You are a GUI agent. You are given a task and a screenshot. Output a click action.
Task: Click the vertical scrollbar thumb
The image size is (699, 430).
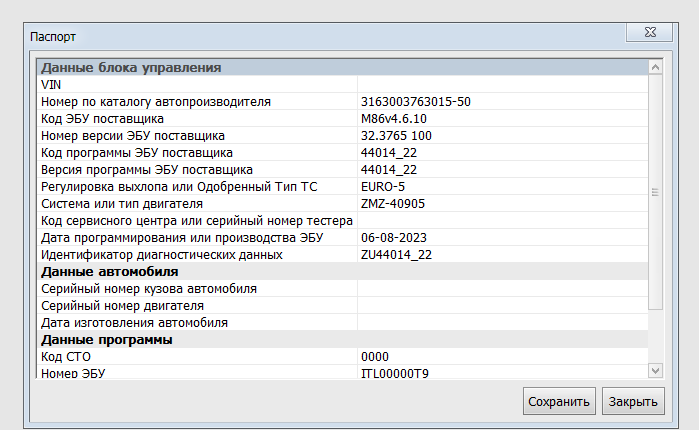(x=655, y=192)
